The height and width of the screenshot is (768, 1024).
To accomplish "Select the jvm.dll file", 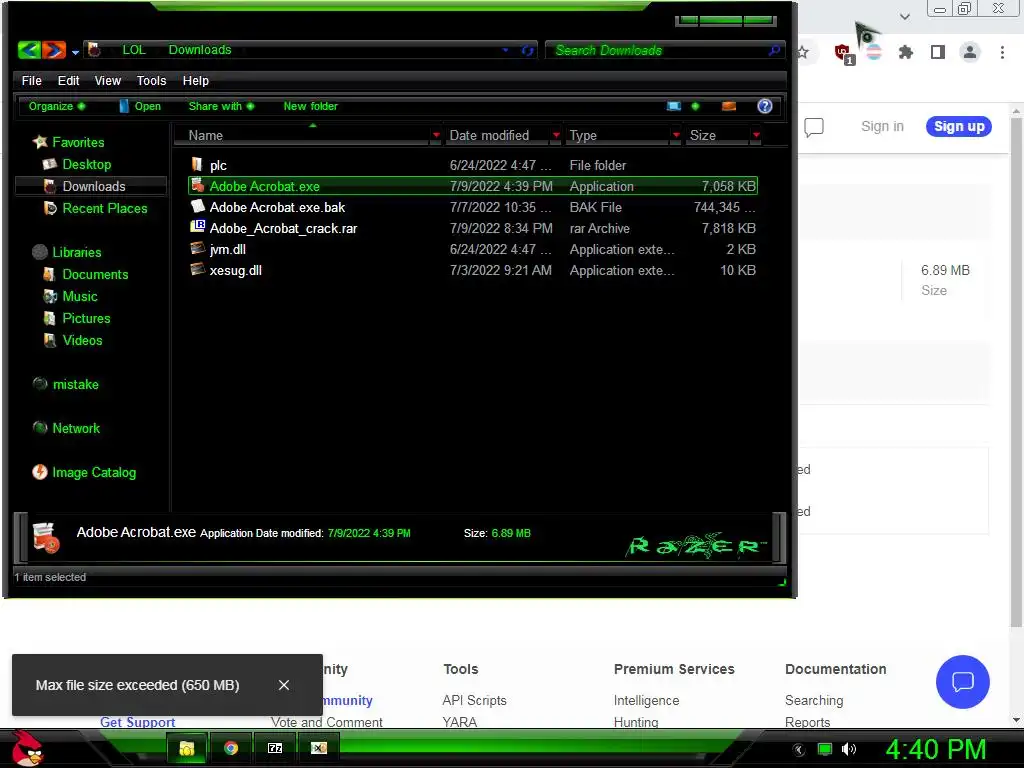I will [473, 249].
